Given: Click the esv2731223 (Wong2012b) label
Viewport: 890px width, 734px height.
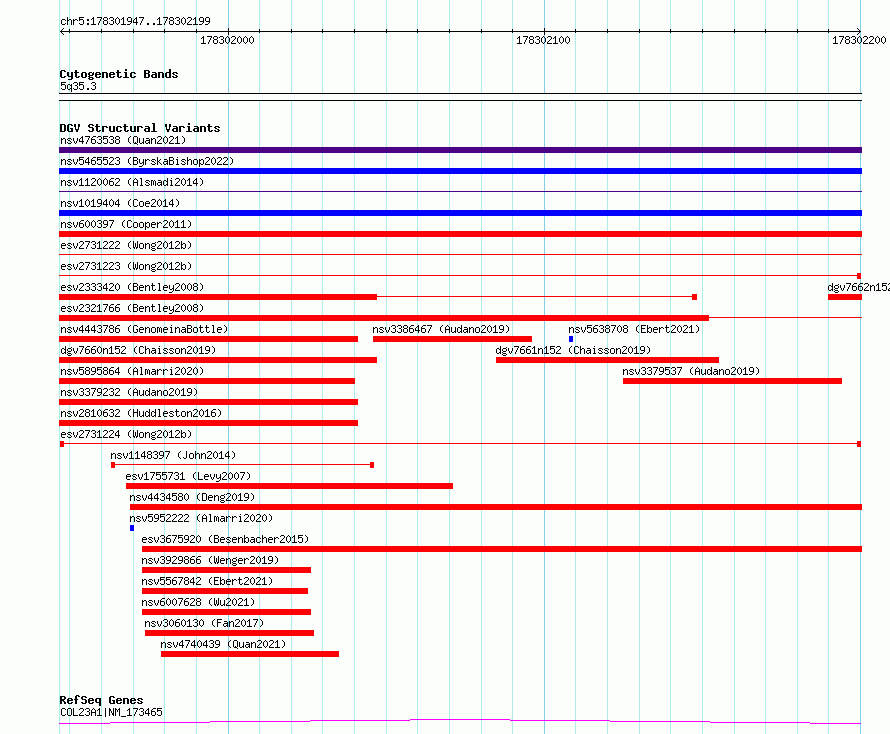Looking at the screenshot, I should pos(126,266).
